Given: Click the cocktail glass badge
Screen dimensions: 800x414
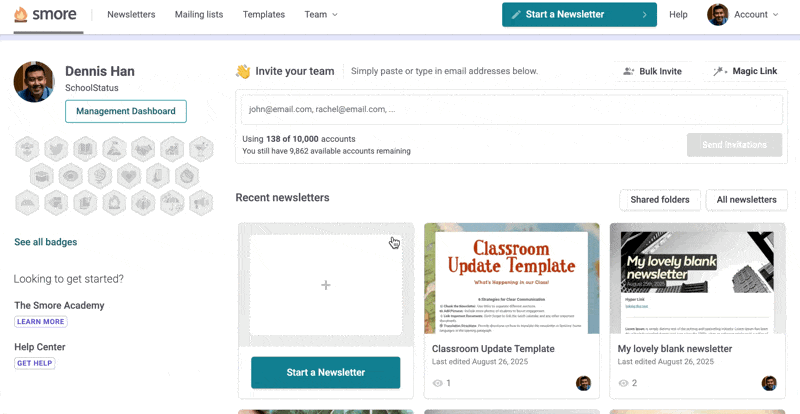Looking at the screenshot, I should tap(201, 149).
